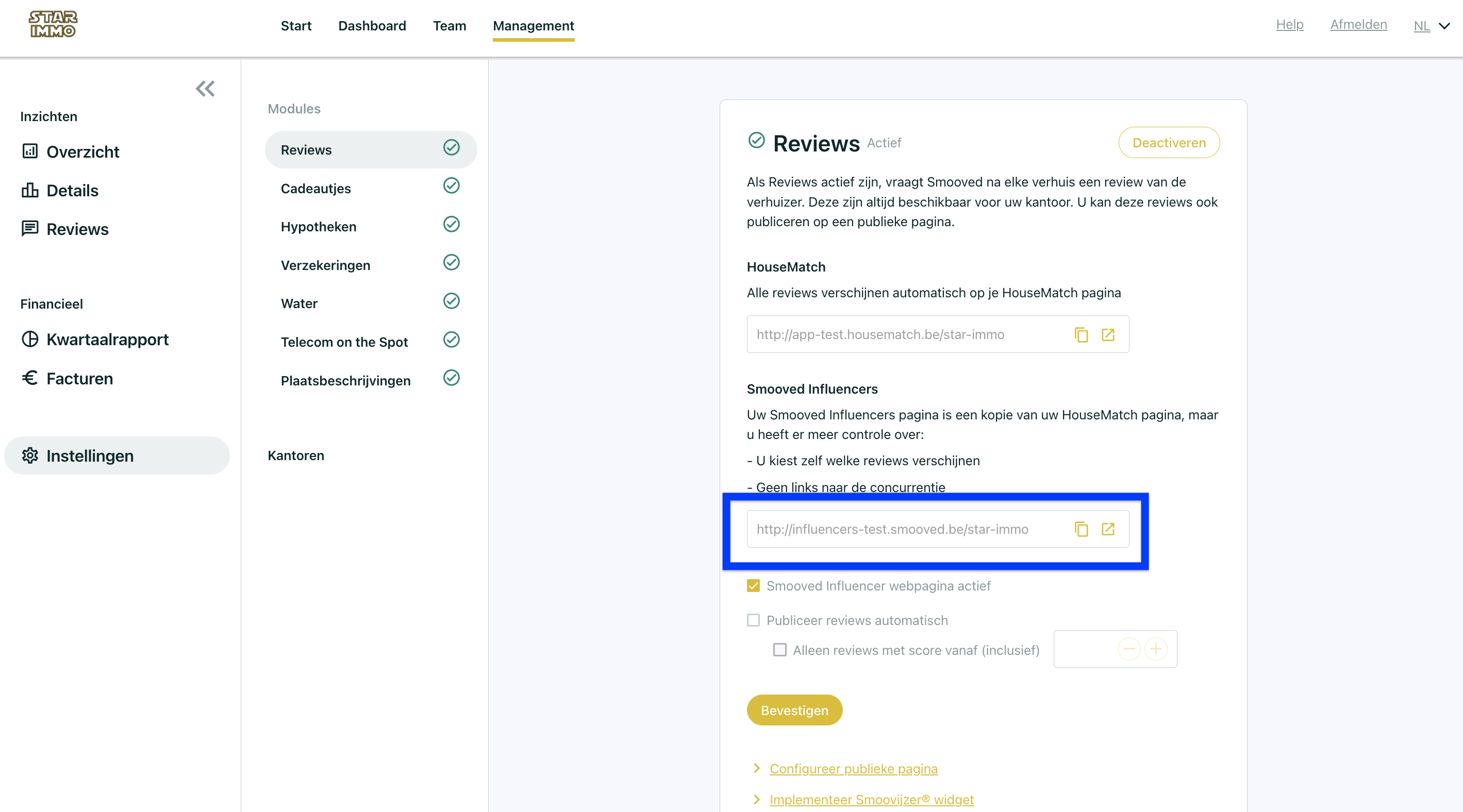Click the HouseMatch URL field
The width and height of the screenshot is (1463, 812).
[x=938, y=335]
